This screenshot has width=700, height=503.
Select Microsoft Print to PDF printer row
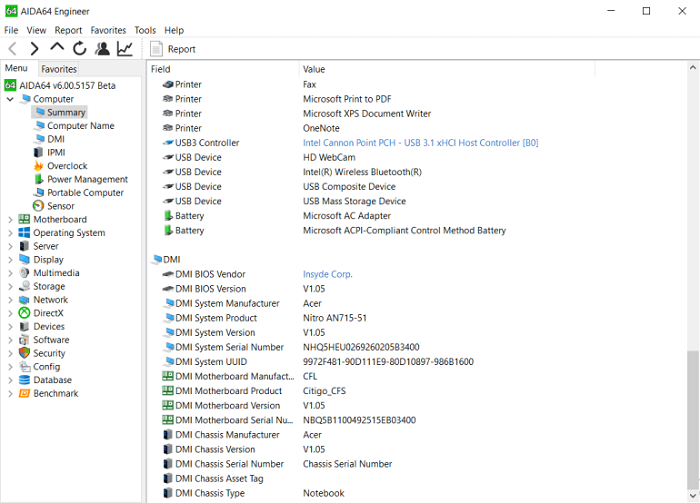point(277,99)
